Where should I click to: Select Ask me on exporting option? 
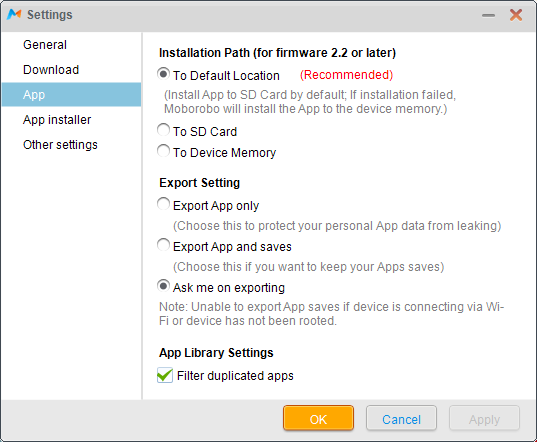coord(163,286)
